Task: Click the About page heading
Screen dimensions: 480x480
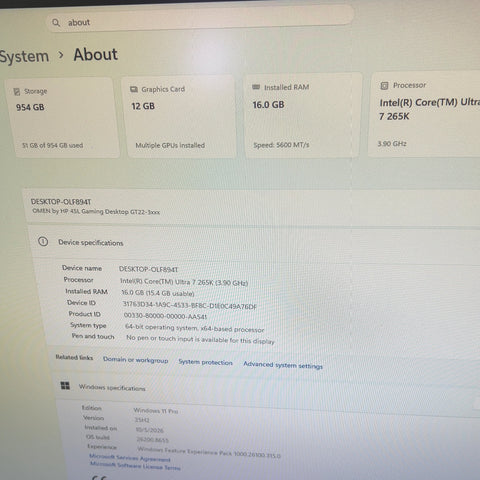Action: pos(96,54)
